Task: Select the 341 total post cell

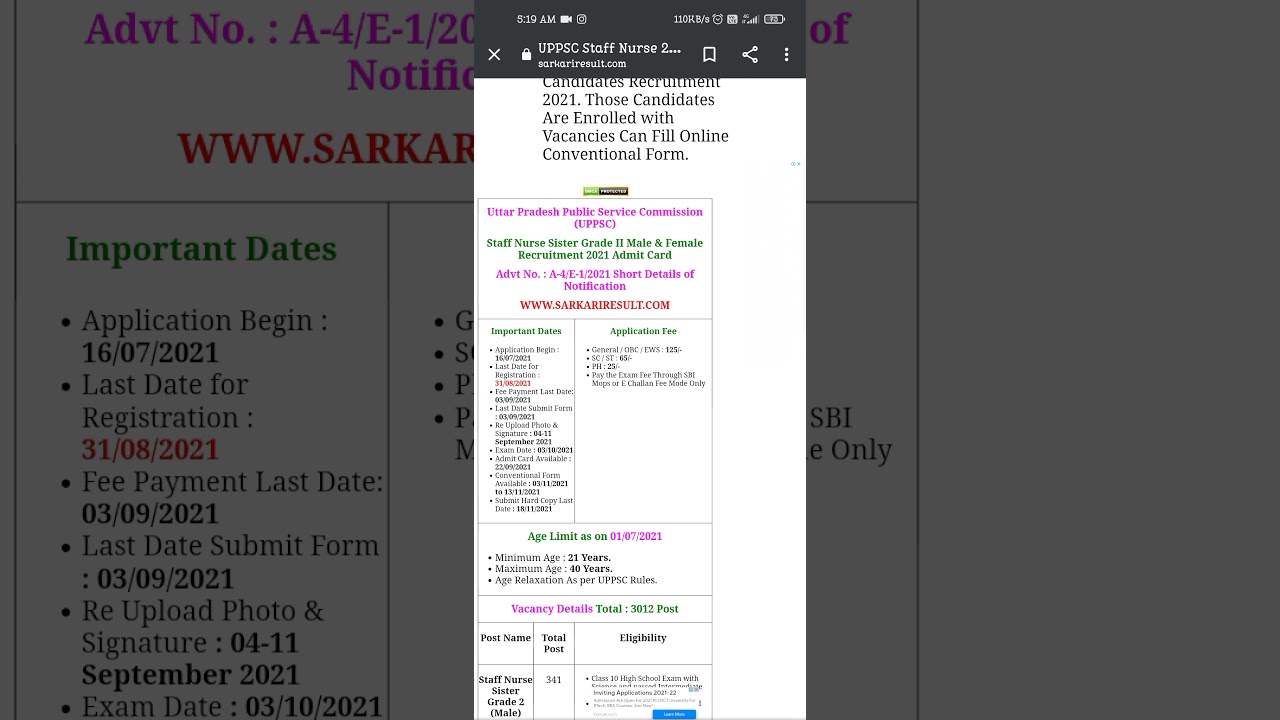Action: (x=554, y=680)
